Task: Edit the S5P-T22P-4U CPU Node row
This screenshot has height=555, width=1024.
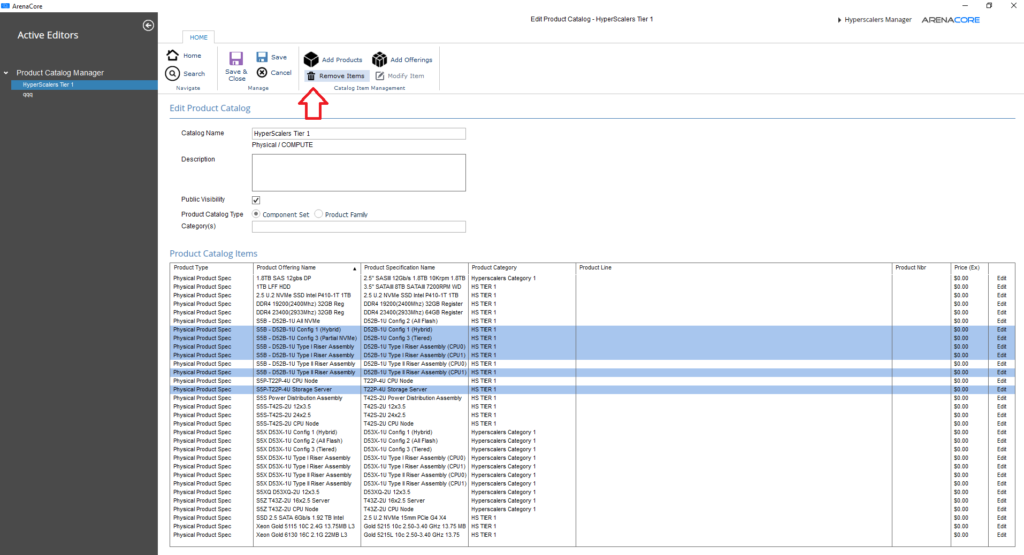Action: [1001, 381]
